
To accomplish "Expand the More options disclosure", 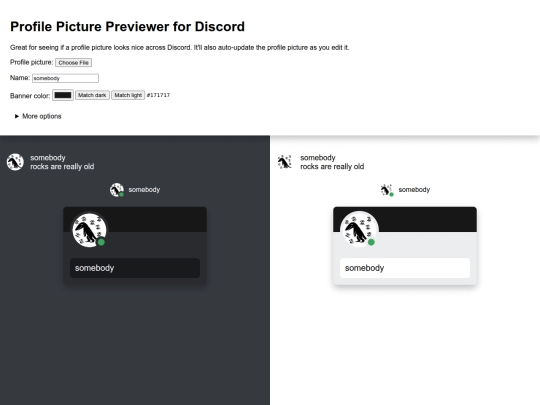I will pos(38,116).
